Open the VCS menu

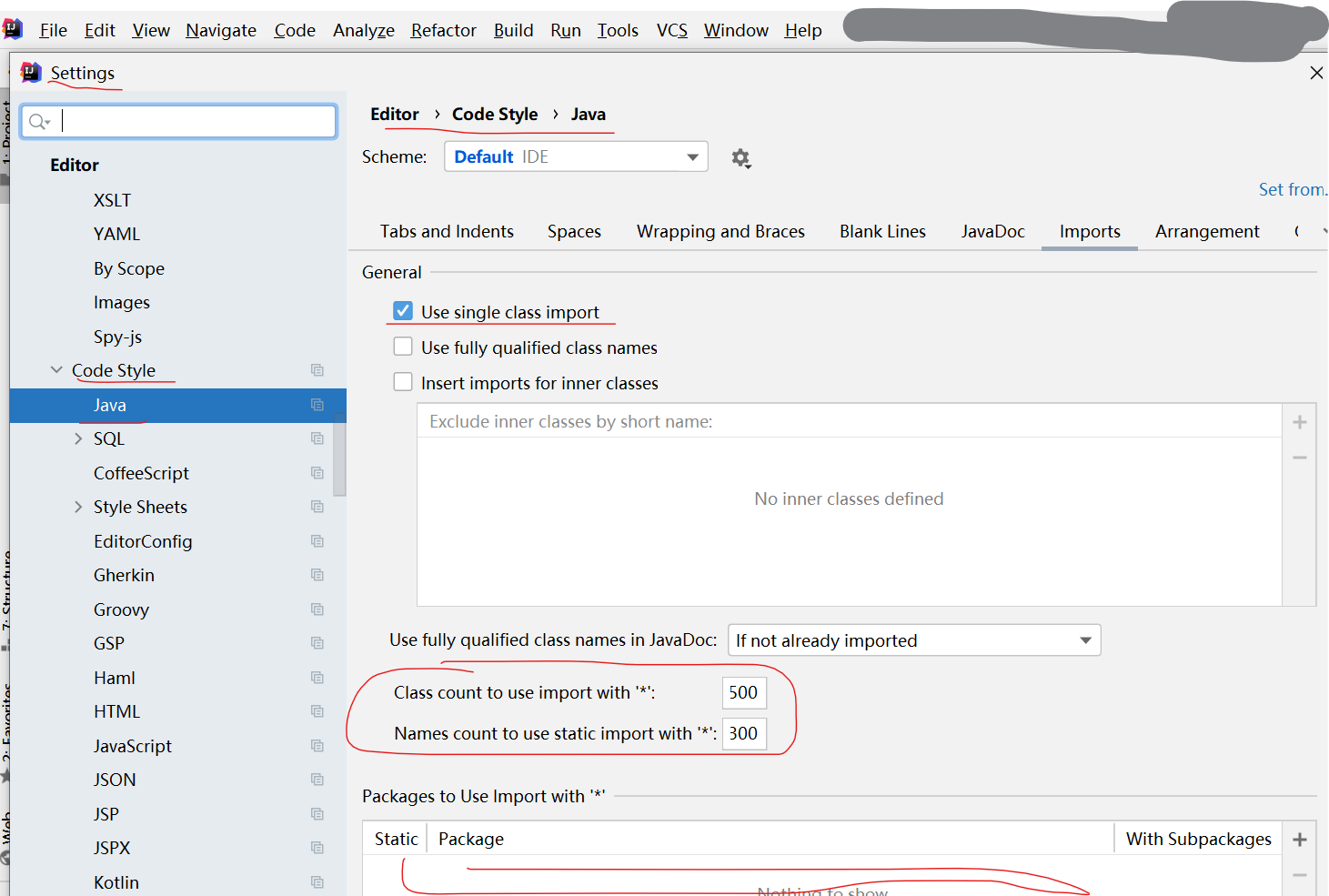click(x=672, y=30)
